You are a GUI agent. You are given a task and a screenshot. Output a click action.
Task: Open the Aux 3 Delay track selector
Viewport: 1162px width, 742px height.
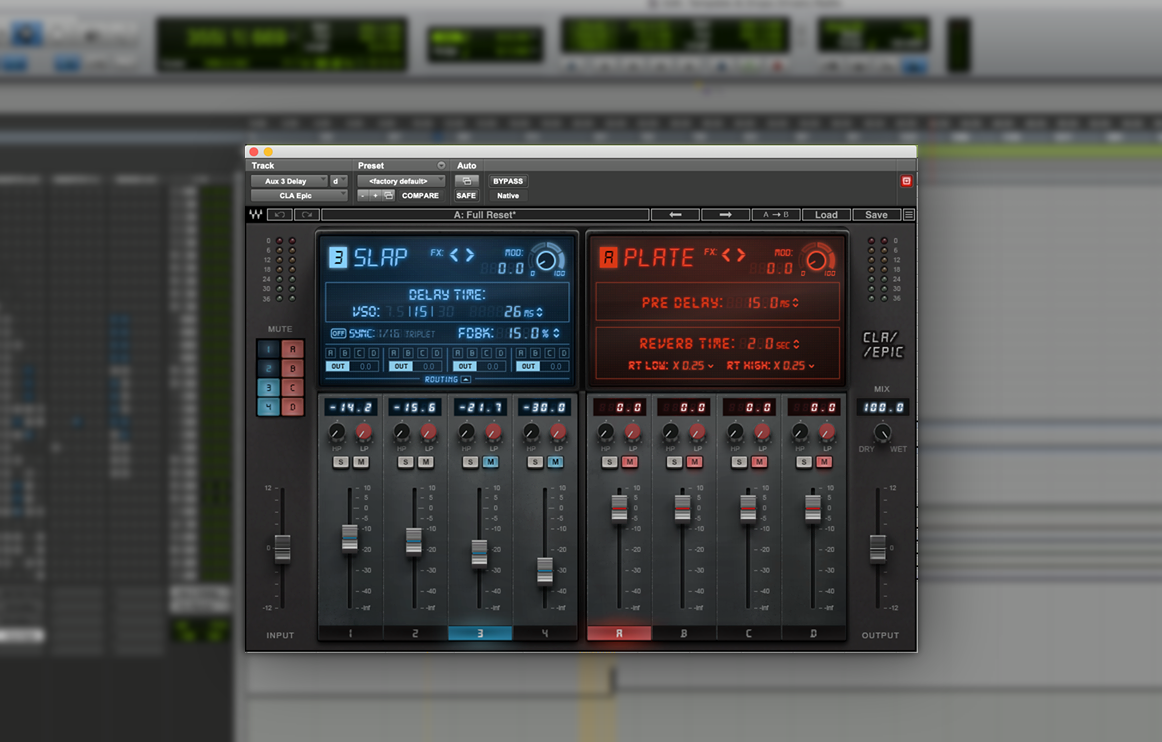pyautogui.click(x=289, y=181)
